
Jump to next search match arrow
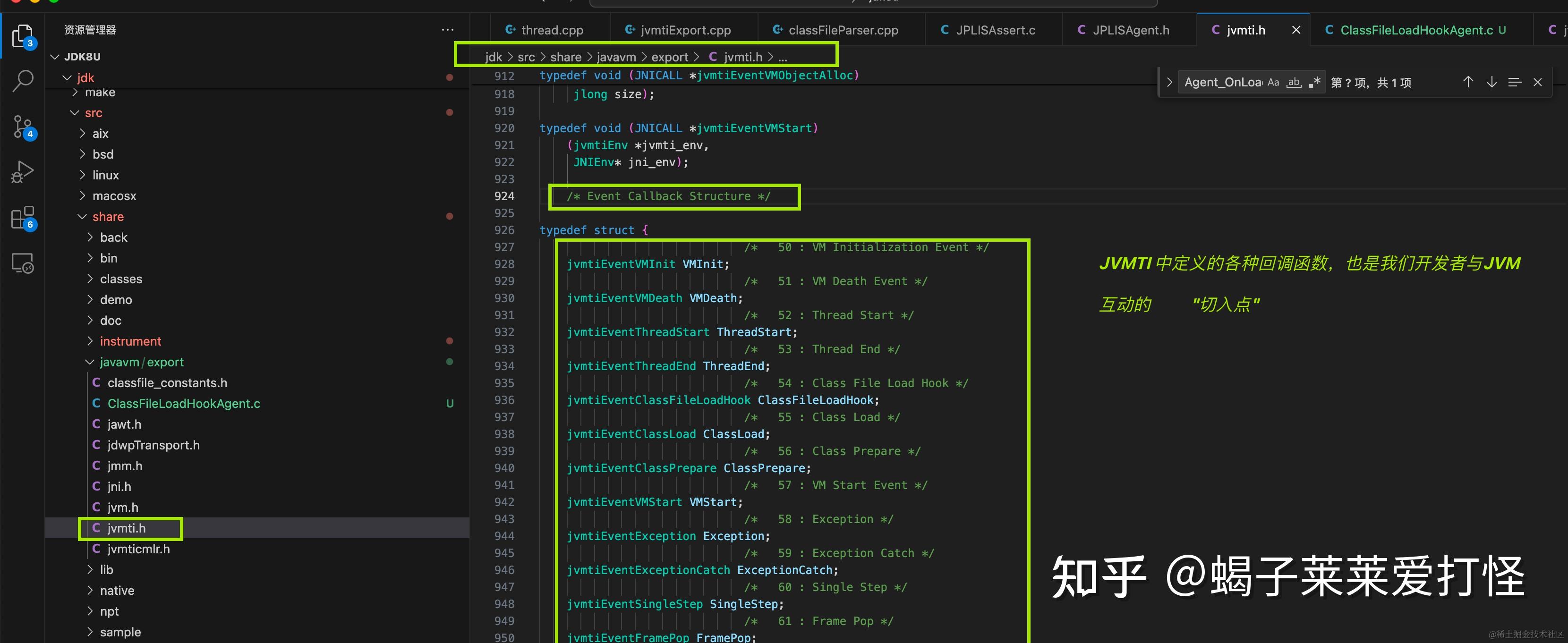pyautogui.click(x=1491, y=82)
